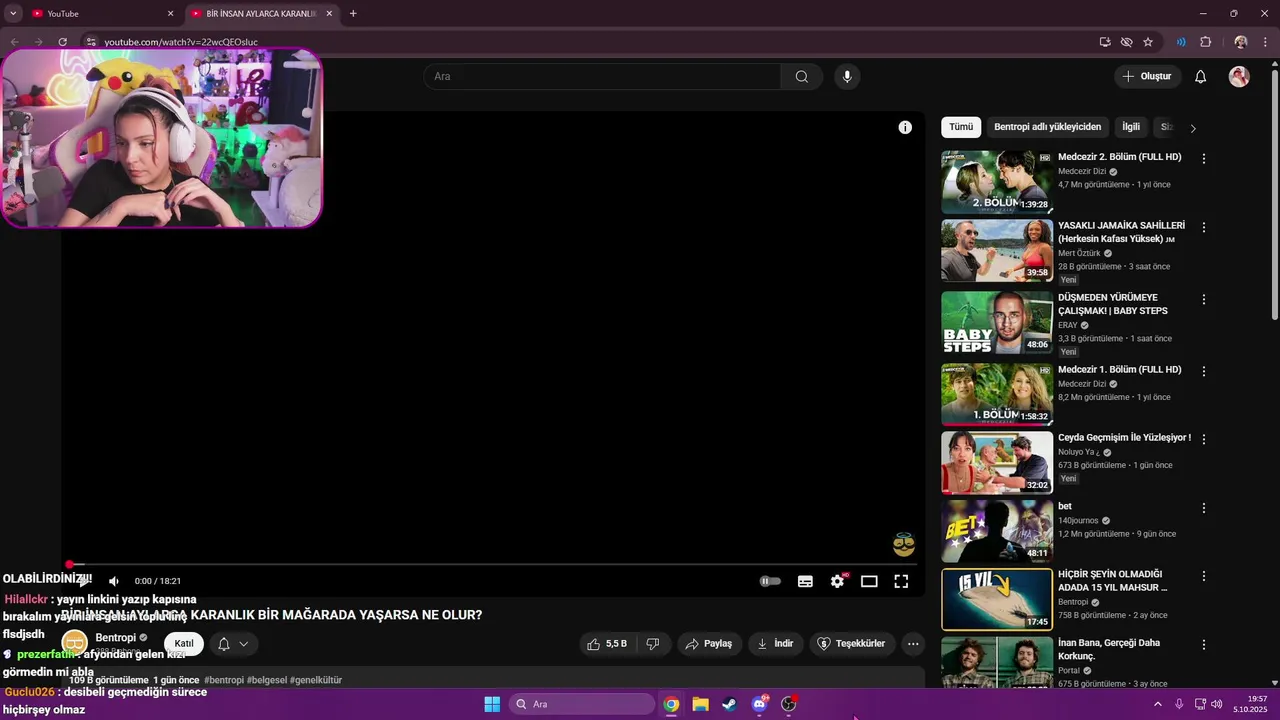Switch to the YouTube browser tab

[100, 14]
